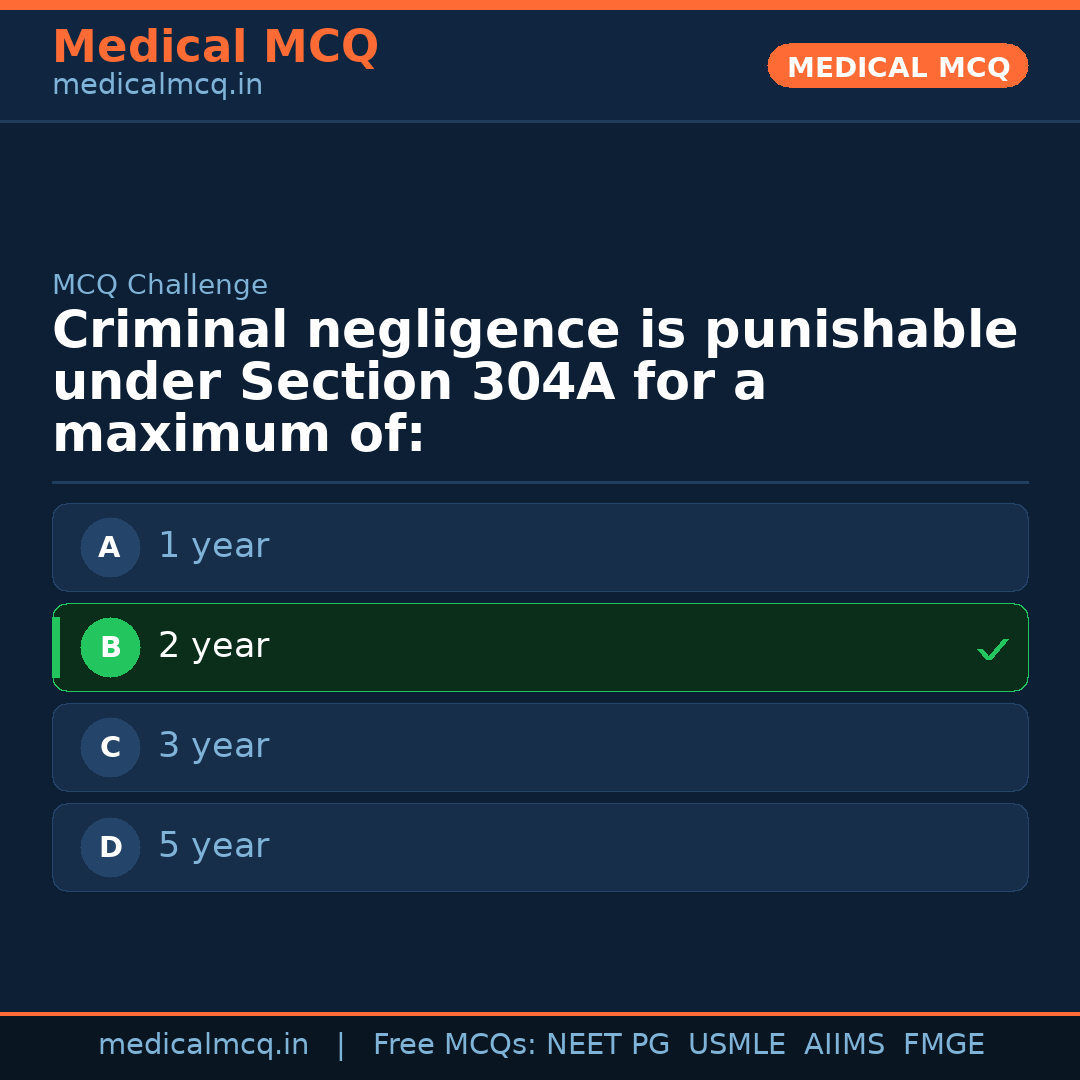
Task: Open medicalmcq.in link in footer
Action: pos(203,1045)
